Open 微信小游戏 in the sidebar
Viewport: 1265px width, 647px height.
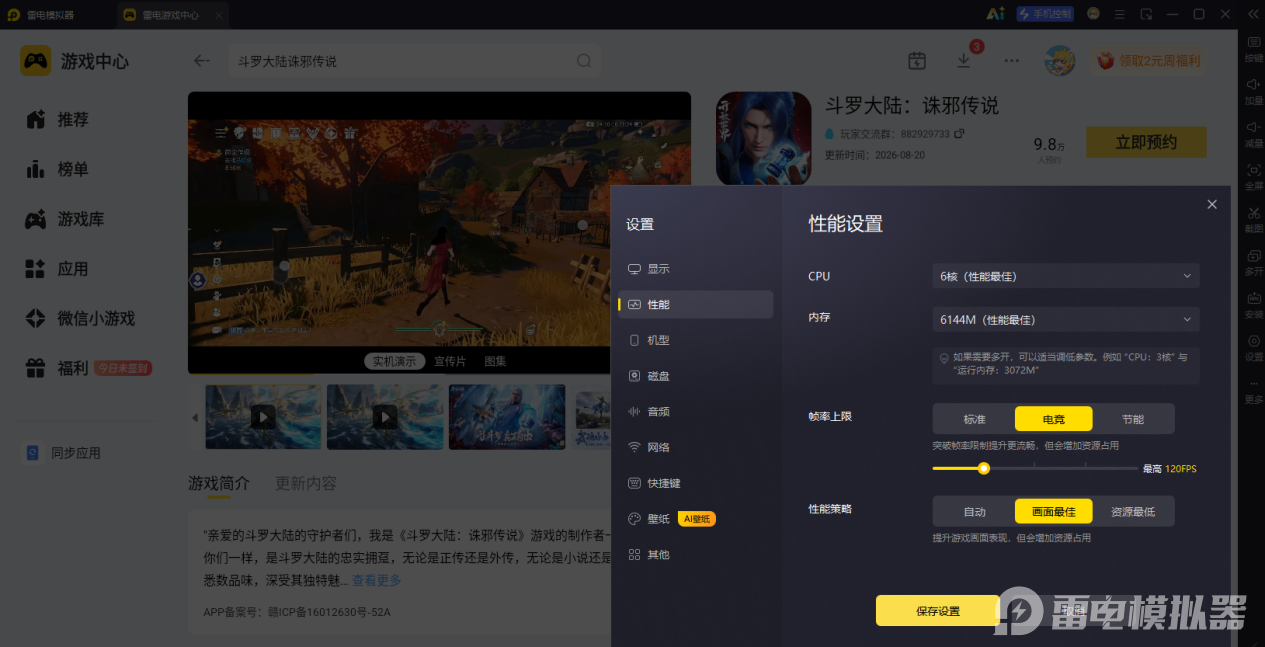pyautogui.click(x=80, y=319)
